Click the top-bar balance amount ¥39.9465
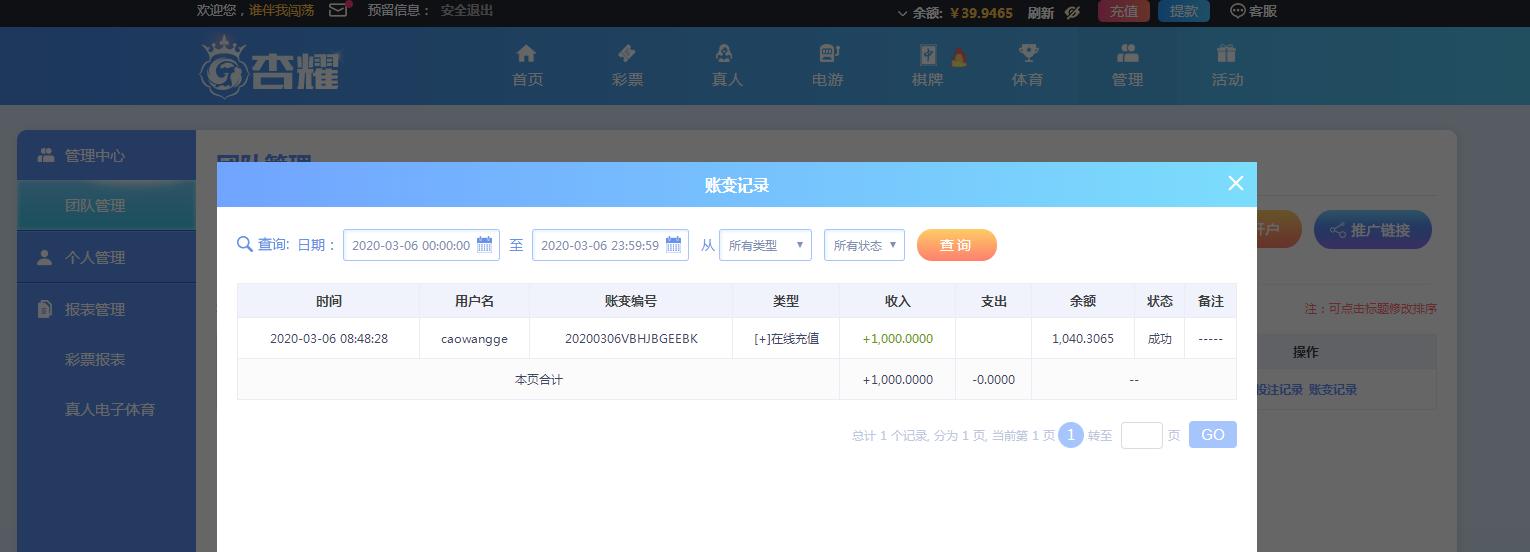Viewport: 1530px width, 552px height. pos(981,13)
